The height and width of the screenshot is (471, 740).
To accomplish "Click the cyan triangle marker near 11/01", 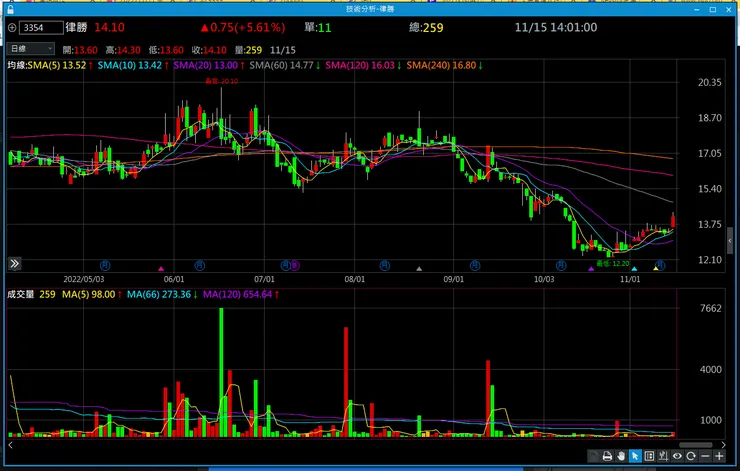I will pos(634,269).
